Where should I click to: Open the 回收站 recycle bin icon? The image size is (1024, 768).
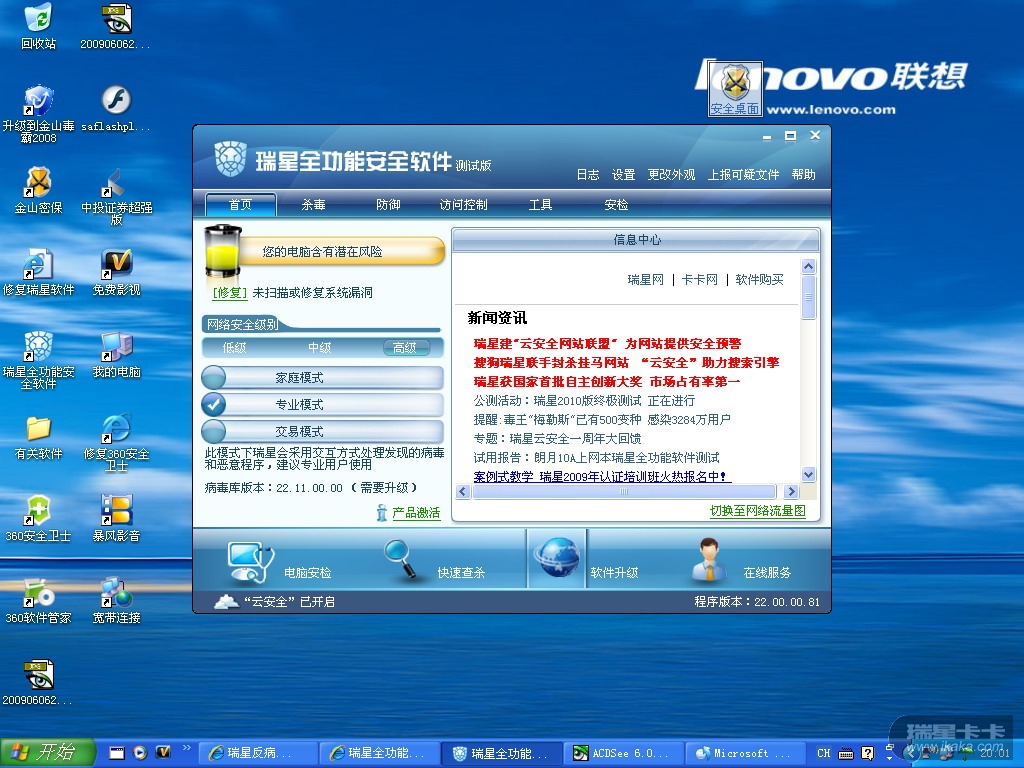point(39,26)
